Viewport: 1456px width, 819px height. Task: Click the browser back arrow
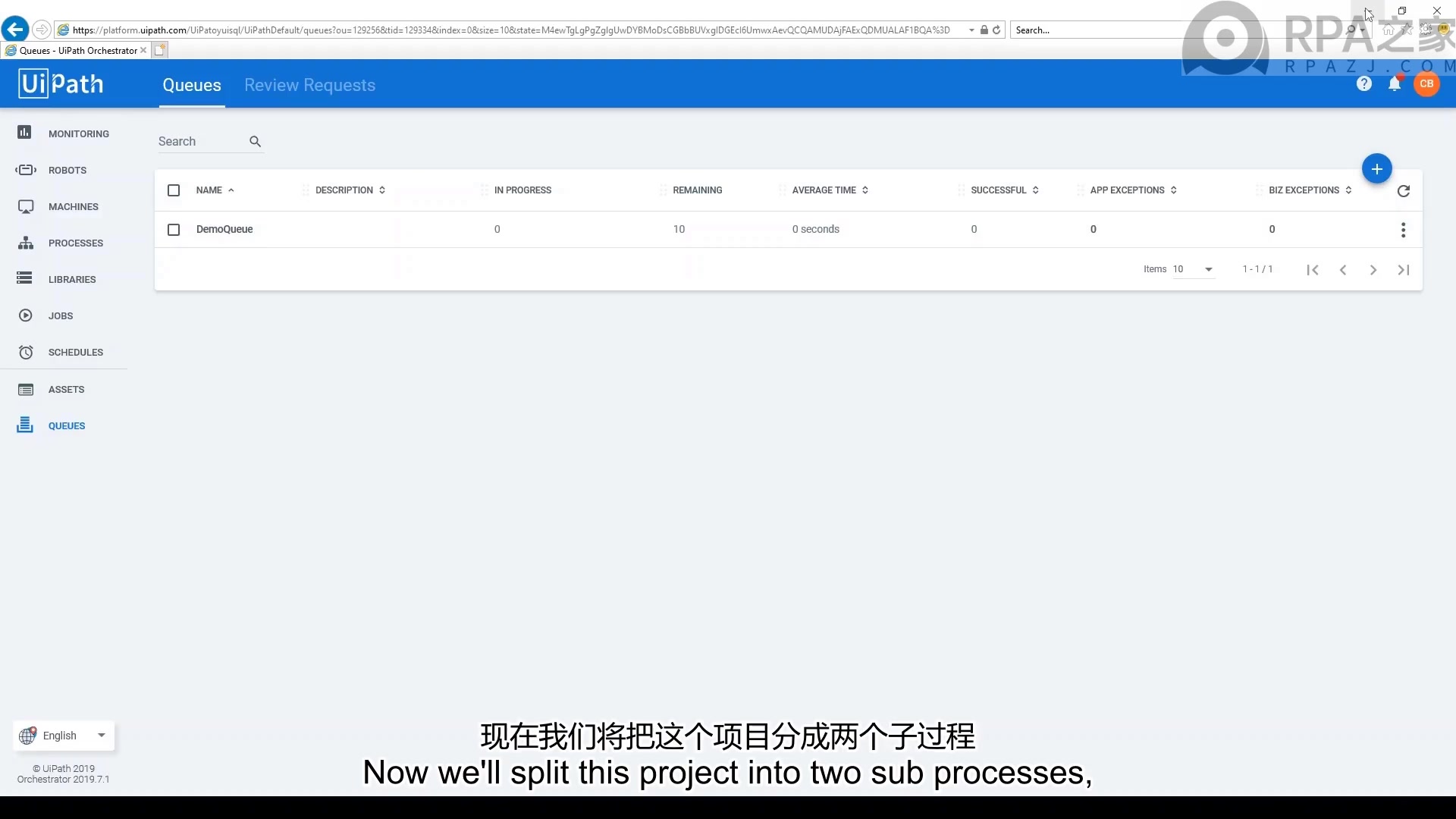(x=14, y=30)
